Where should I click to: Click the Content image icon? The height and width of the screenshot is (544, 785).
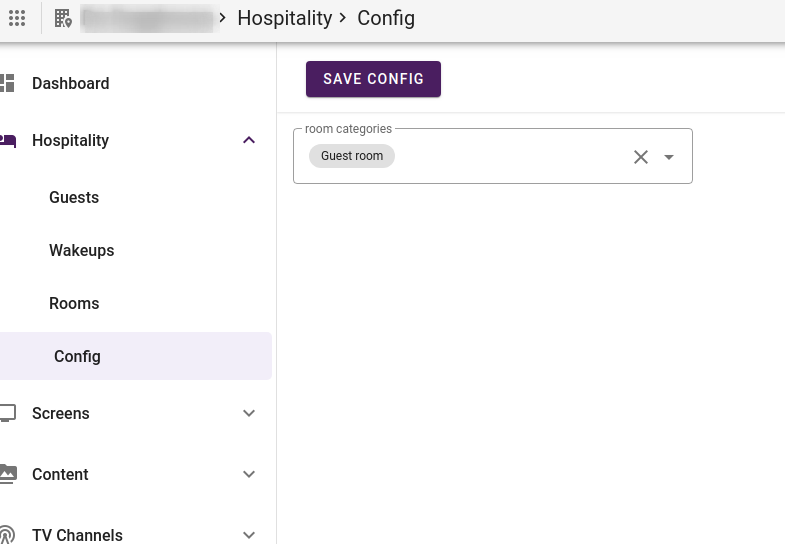pyautogui.click(x=8, y=474)
